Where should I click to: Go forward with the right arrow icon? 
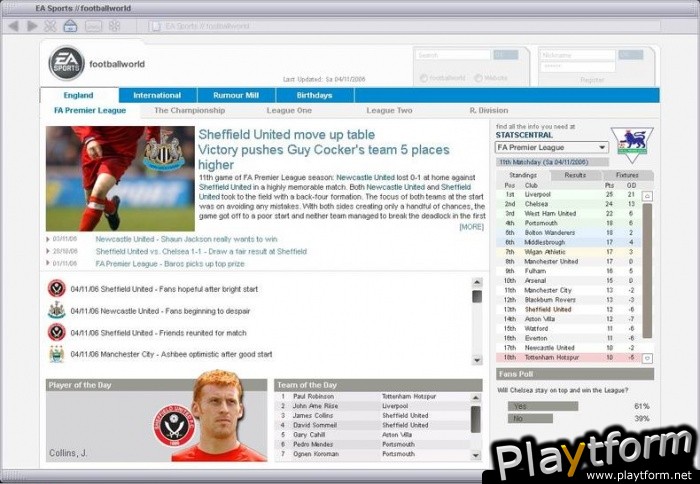point(32,26)
